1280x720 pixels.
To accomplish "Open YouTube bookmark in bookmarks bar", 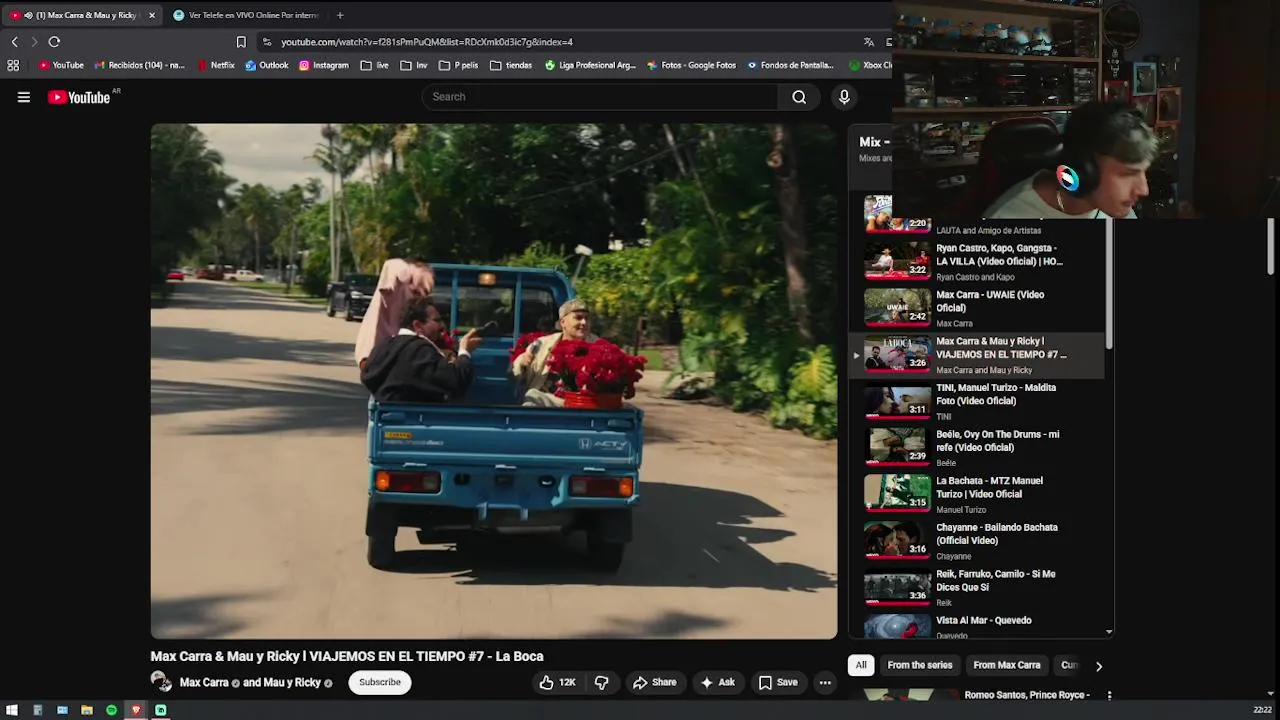I will coord(61,65).
